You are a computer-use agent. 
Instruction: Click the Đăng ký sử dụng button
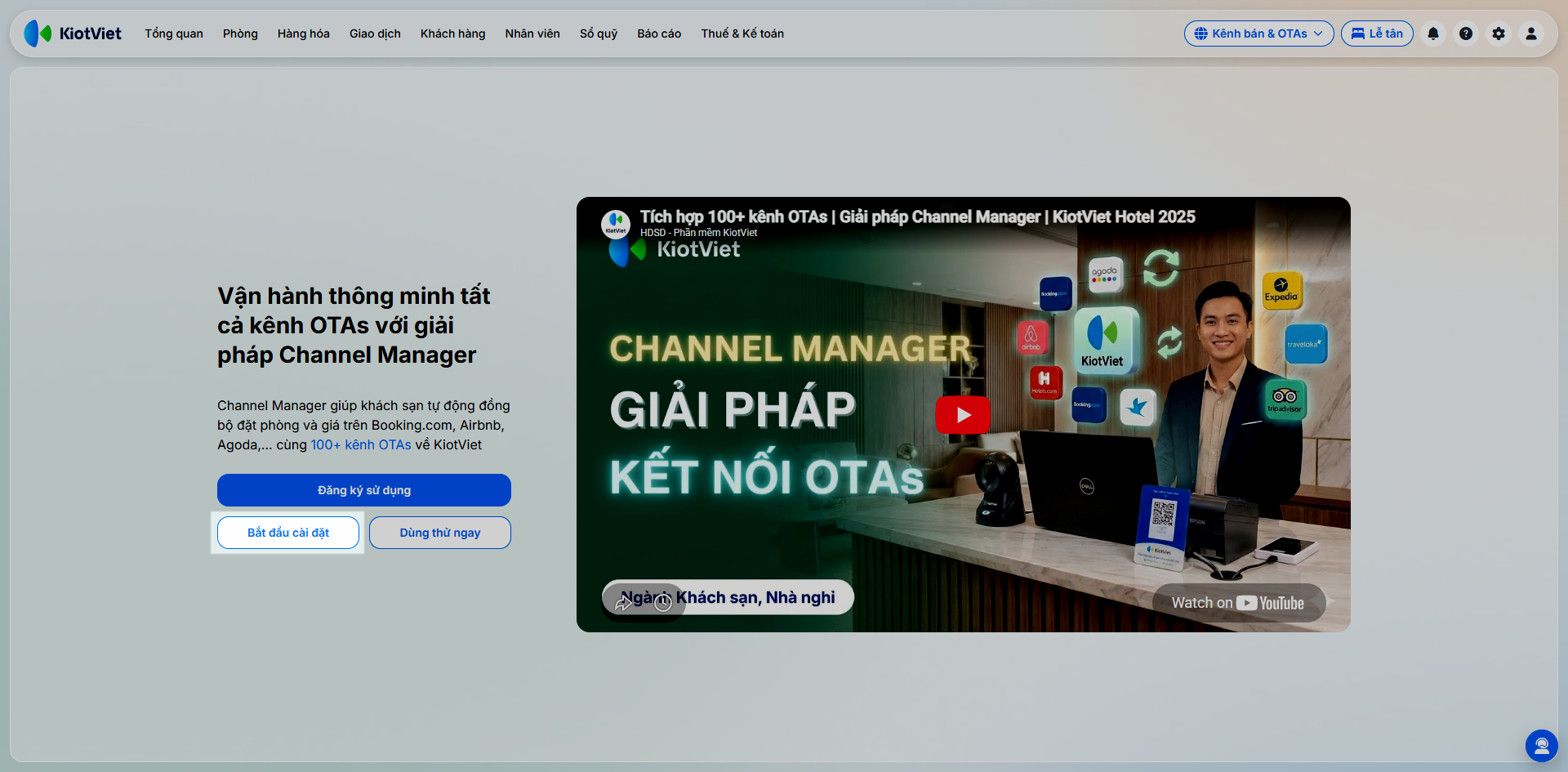(x=364, y=490)
